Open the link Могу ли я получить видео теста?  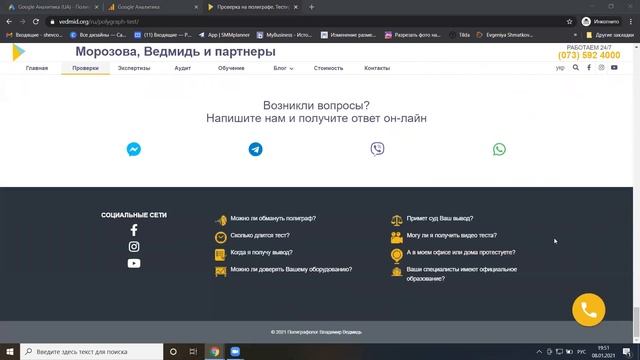pyautogui.click(x=451, y=236)
